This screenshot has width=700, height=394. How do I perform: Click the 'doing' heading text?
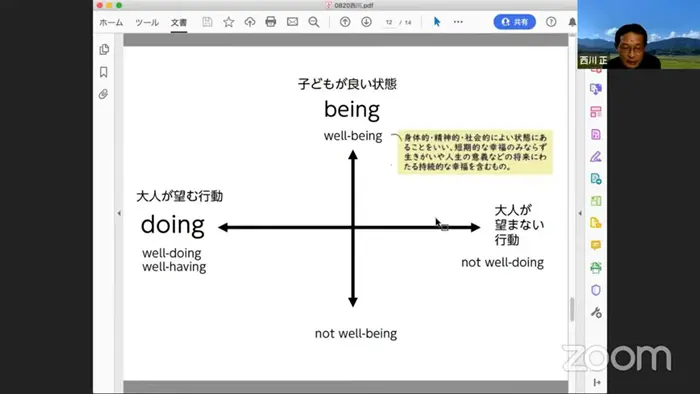click(173, 224)
